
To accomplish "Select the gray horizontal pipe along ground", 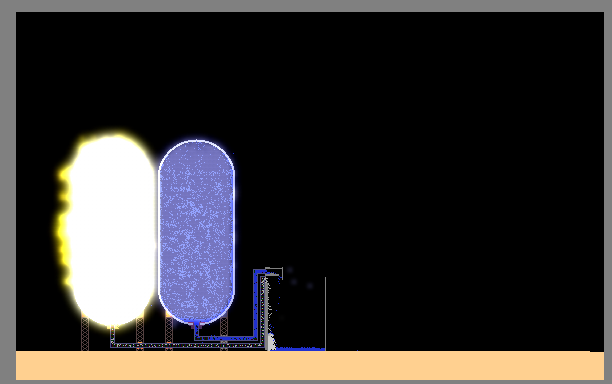I will click(x=187, y=345).
